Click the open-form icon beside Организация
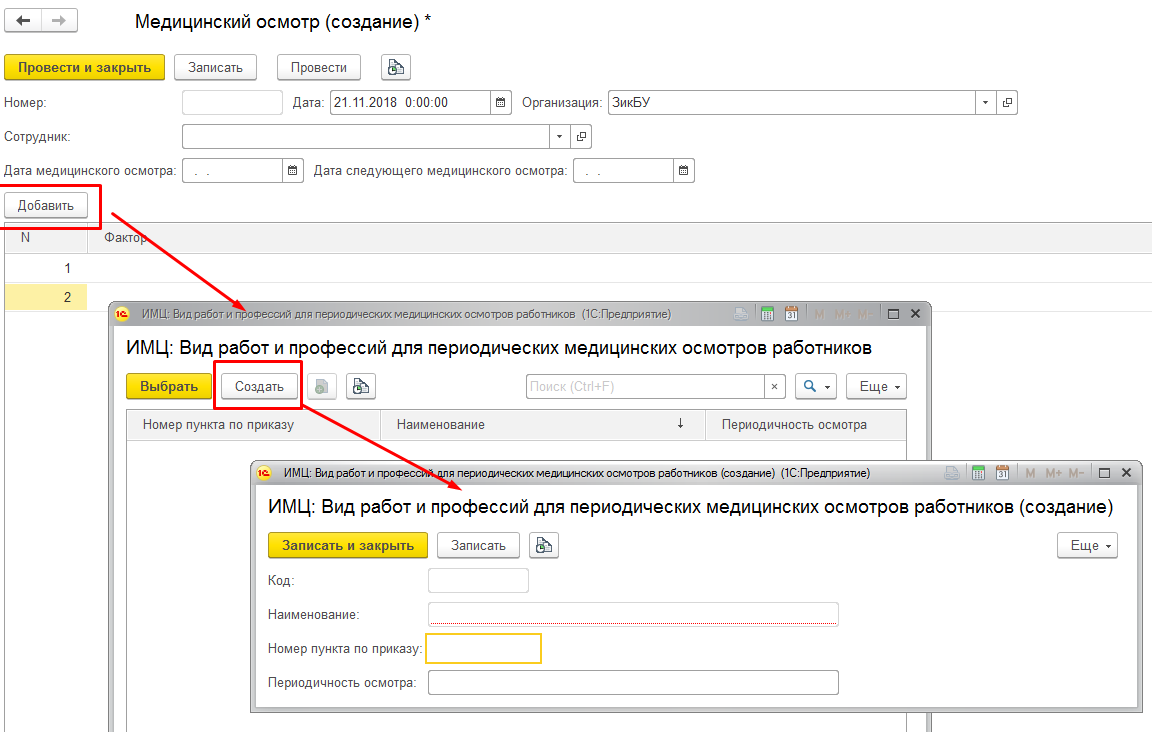The height and width of the screenshot is (732, 1152). [x=1007, y=102]
